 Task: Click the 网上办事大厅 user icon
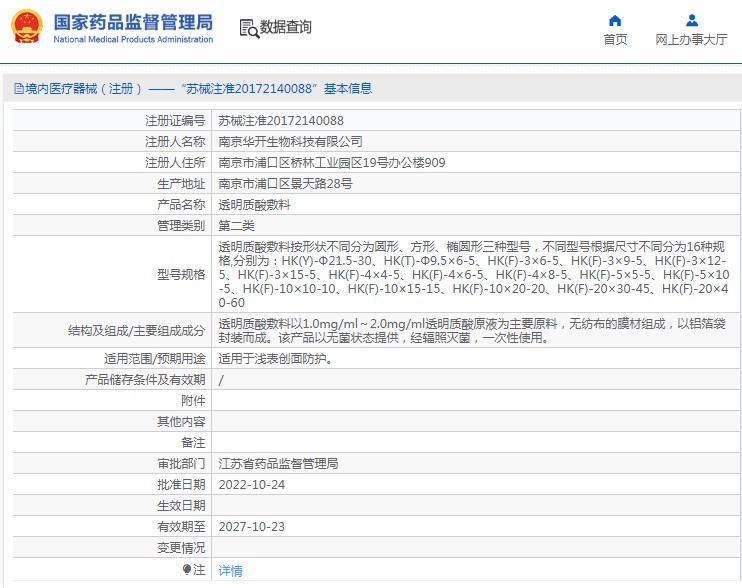click(691, 20)
